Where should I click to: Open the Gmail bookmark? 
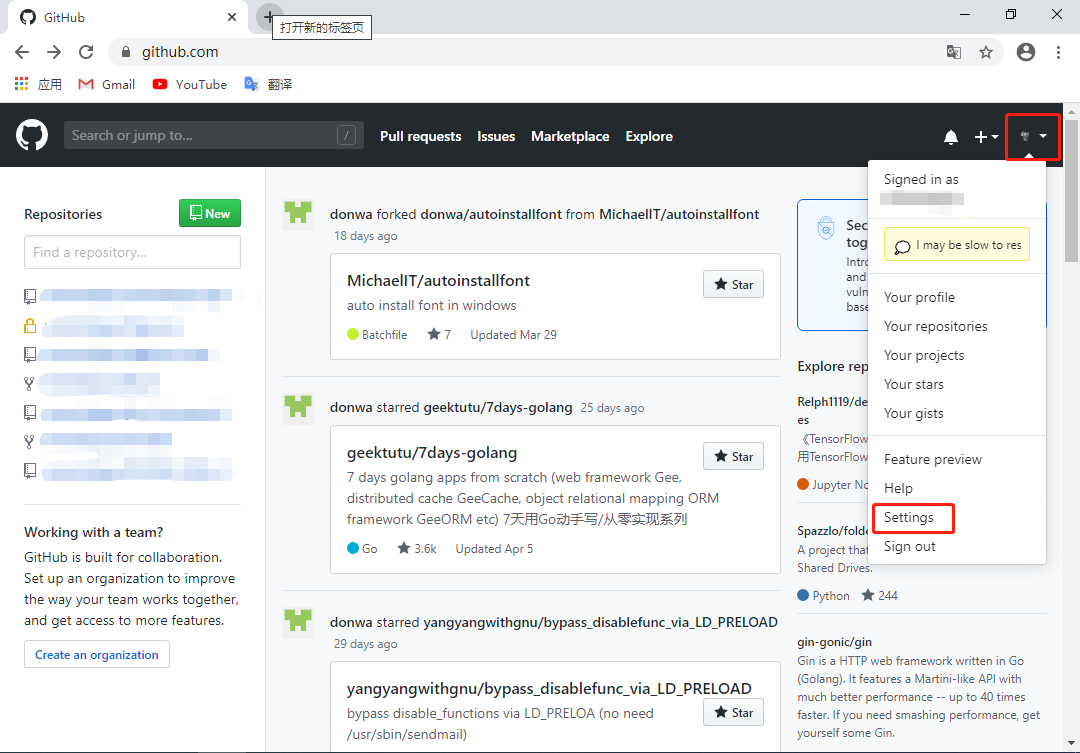(107, 84)
